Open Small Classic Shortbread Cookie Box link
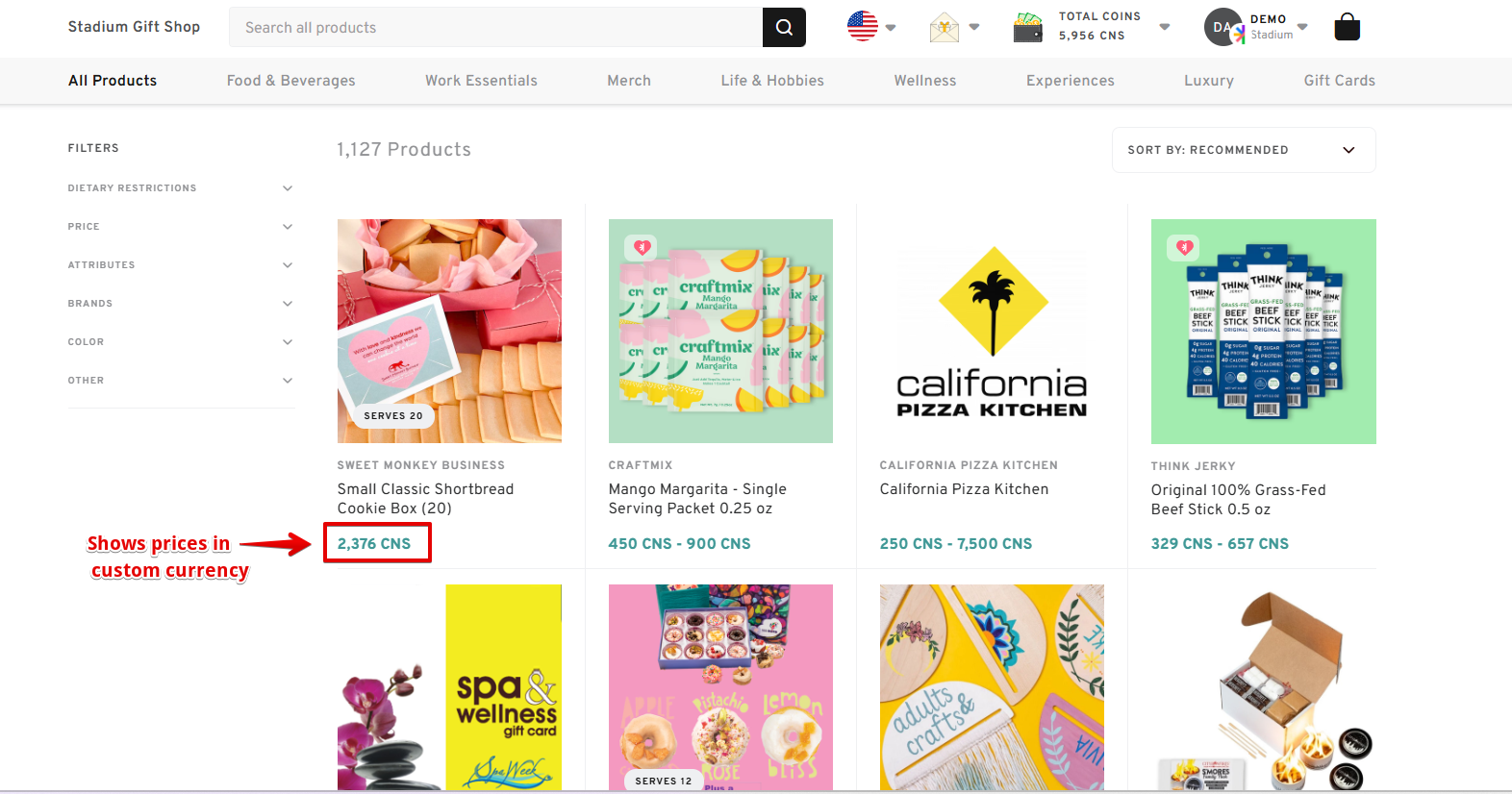1512x794 pixels. [425, 498]
